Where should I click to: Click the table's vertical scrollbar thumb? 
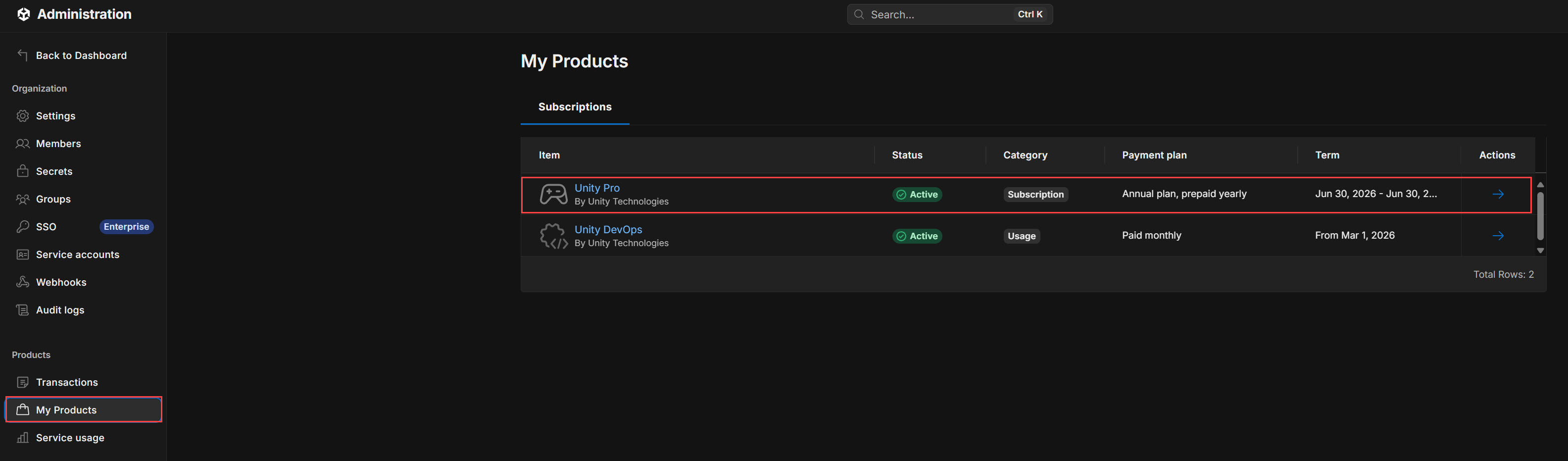pos(1540,216)
